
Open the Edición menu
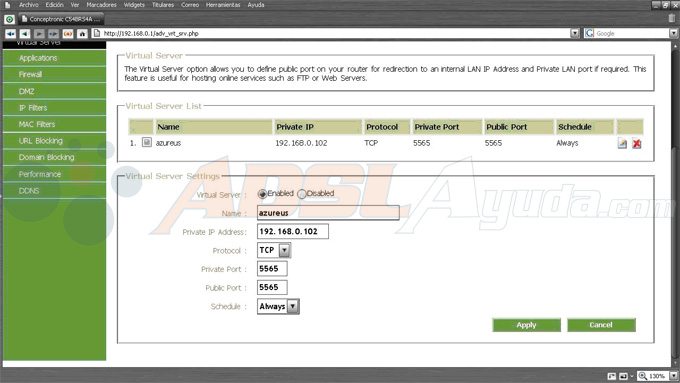54,5
